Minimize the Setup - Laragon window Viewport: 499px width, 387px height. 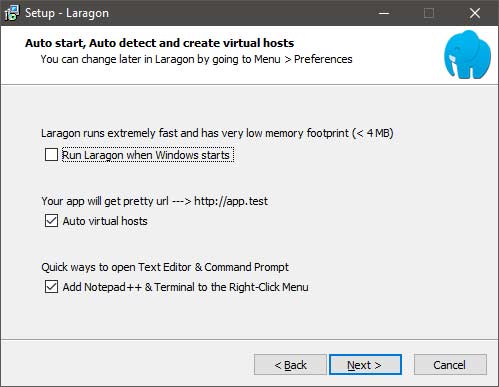pos(384,13)
